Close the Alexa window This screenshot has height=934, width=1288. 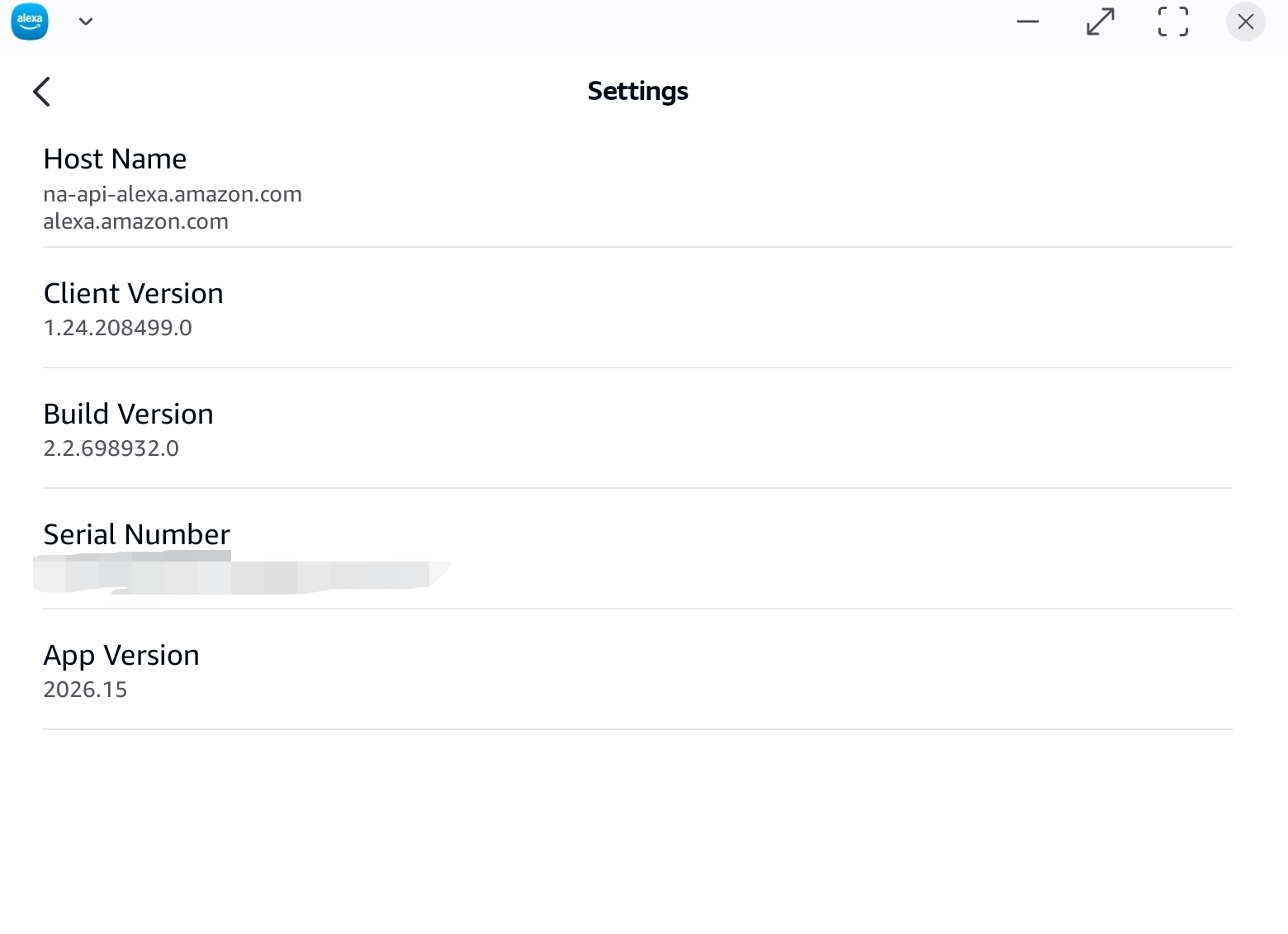coord(1246,21)
